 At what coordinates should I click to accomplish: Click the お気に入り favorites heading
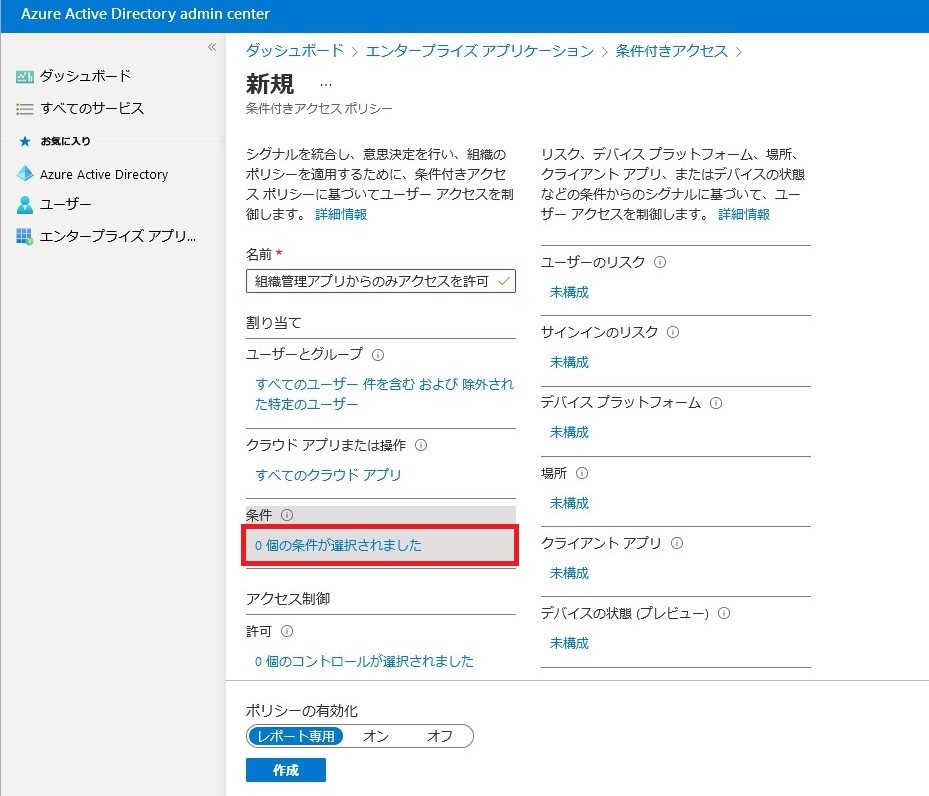[x=65, y=141]
